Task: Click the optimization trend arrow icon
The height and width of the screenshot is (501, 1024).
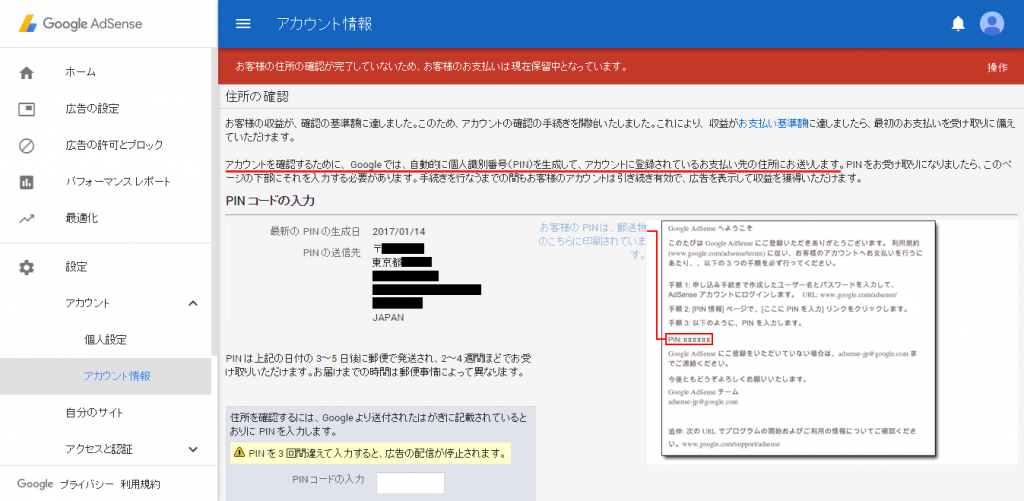Action: coord(27,218)
